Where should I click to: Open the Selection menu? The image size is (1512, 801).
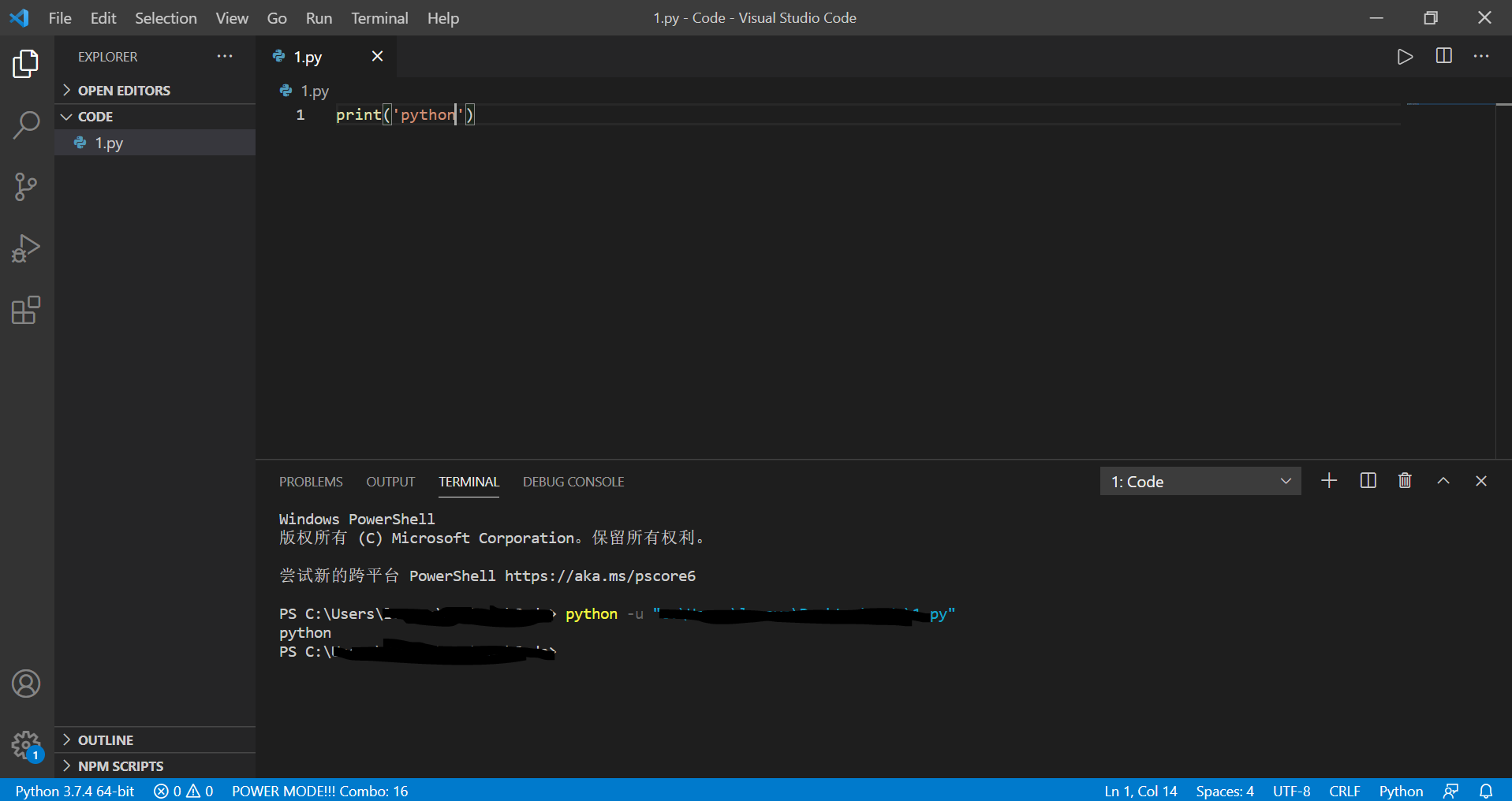point(166,18)
